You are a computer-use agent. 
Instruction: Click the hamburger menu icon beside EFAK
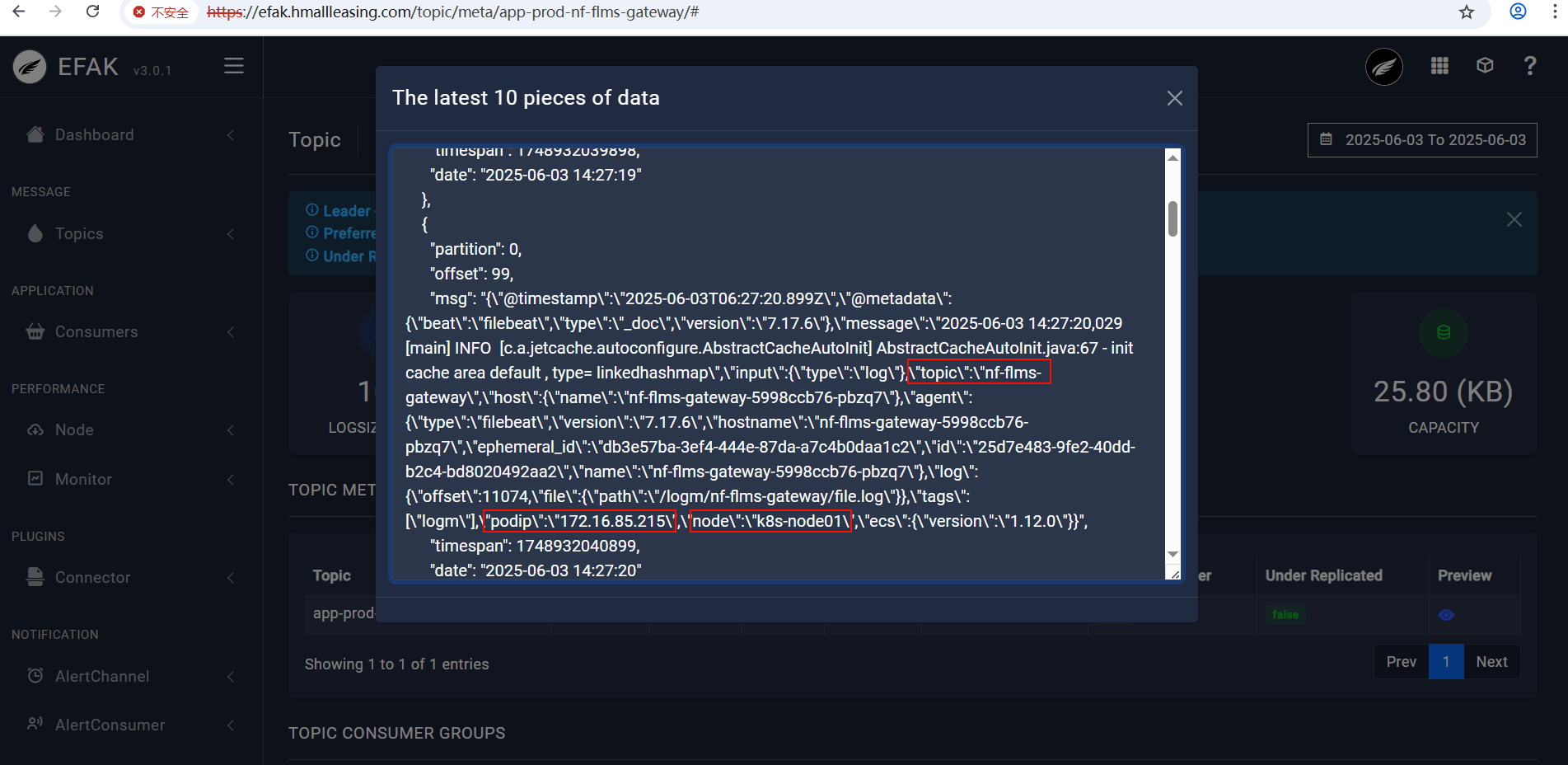point(234,66)
